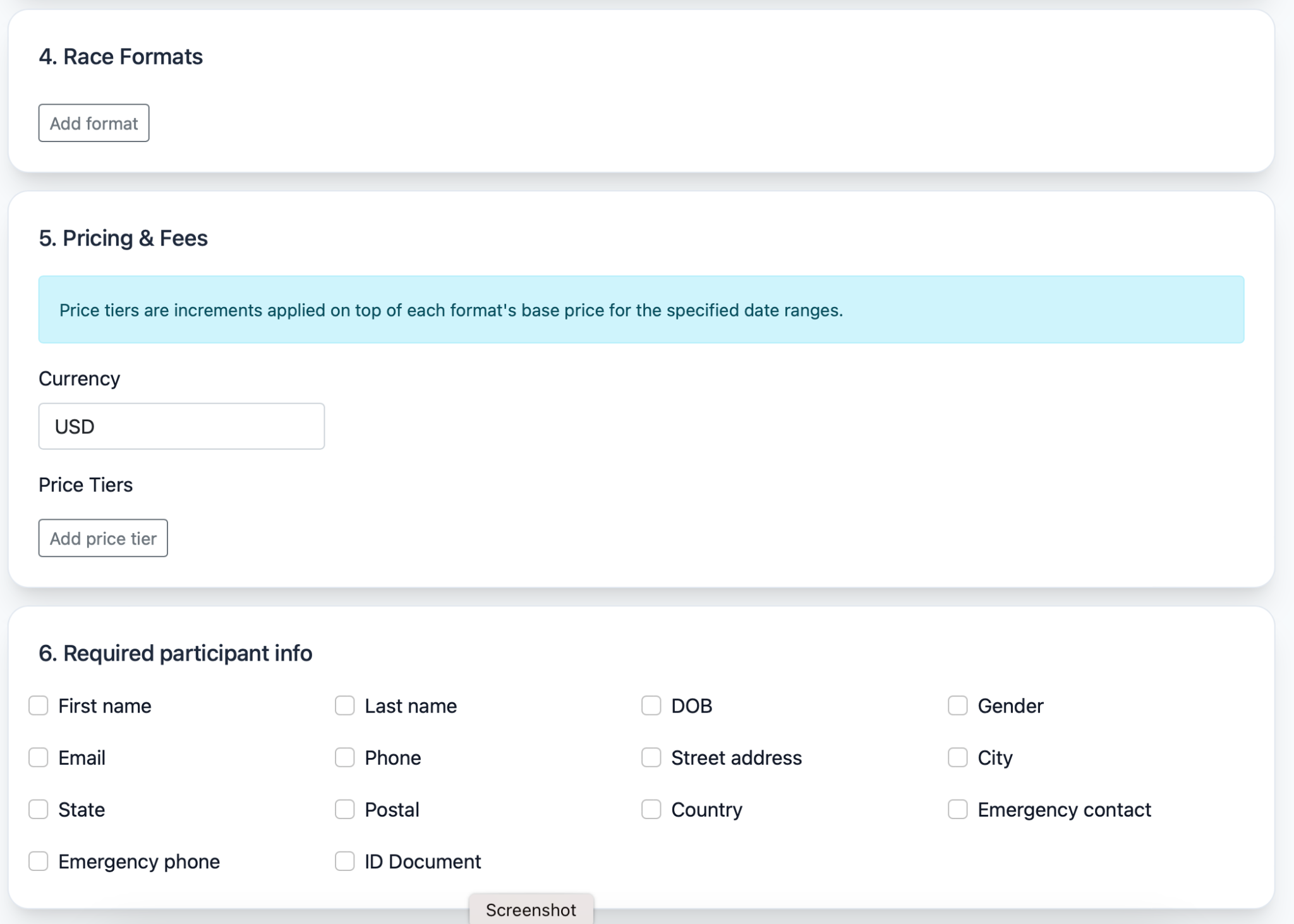1294x924 pixels.
Task: Toggle the Phone checkbox
Action: tap(344, 757)
